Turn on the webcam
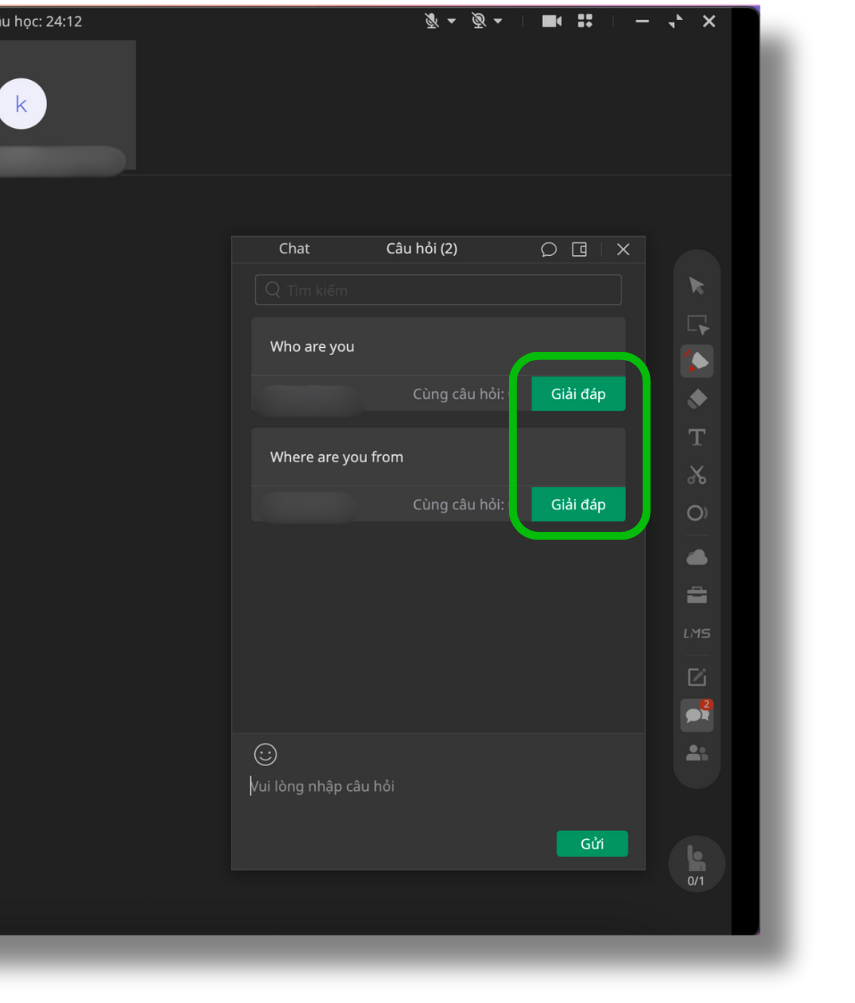The width and height of the screenshot is (855, 1003). click(x=478, y=21)
